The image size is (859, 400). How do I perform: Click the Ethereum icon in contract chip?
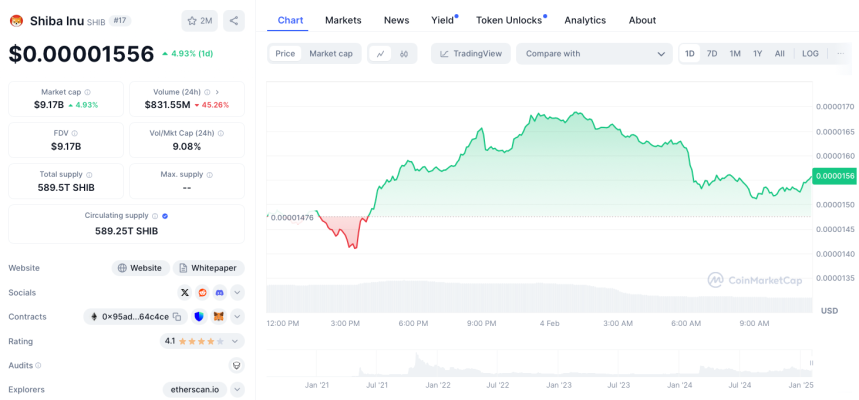point(94,317)
